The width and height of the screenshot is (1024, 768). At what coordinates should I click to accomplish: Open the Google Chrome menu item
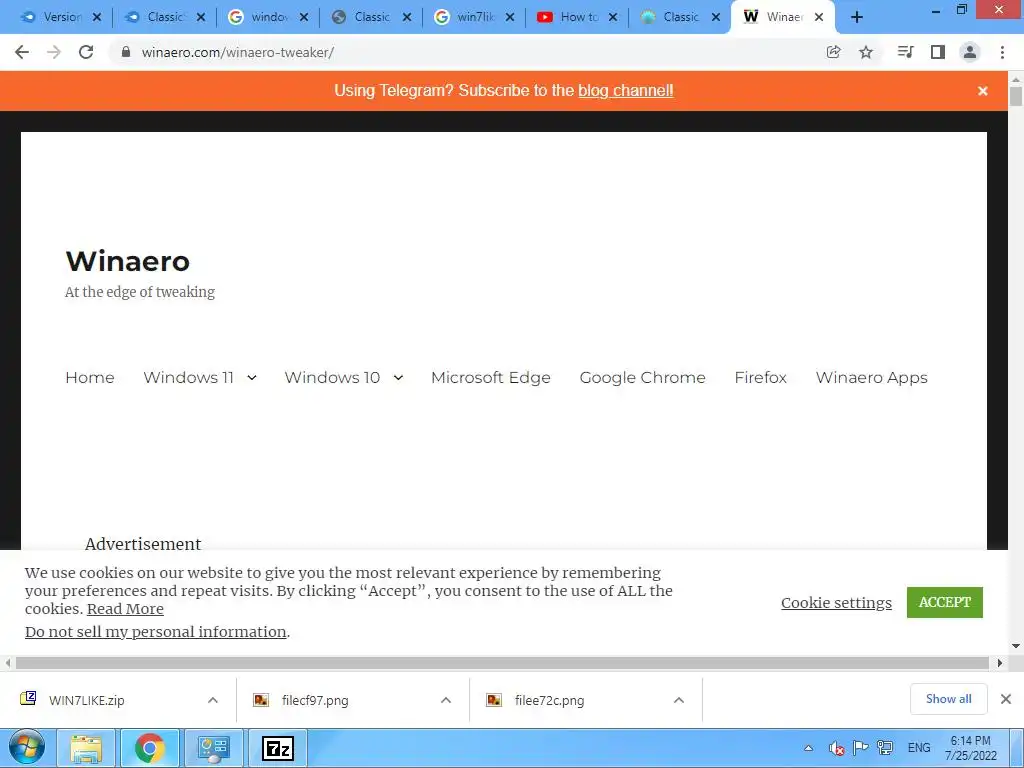(x=643, y=377)
